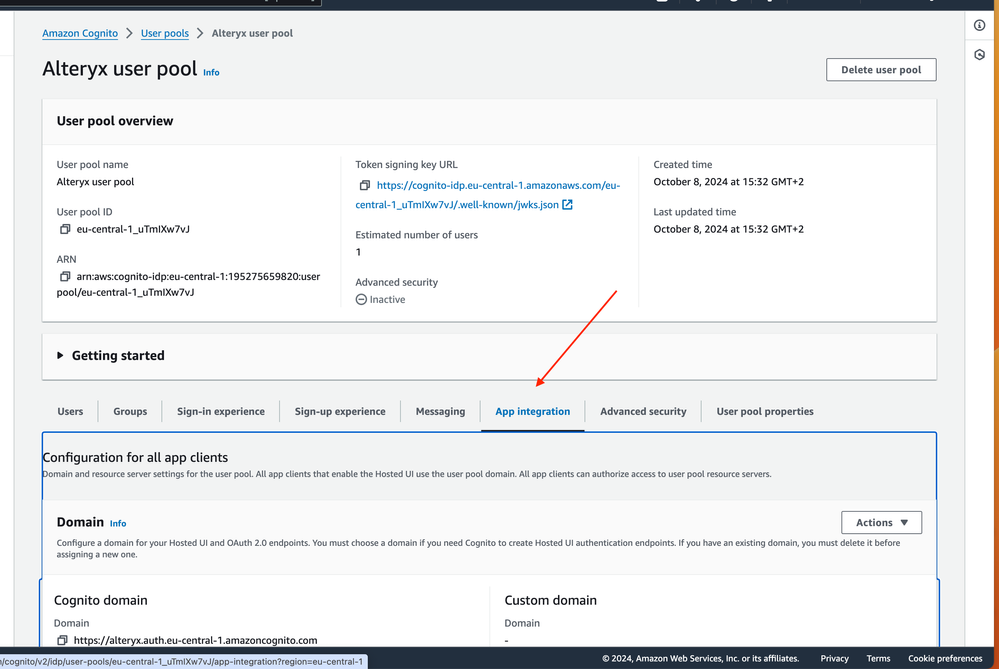The height and width of the screenshot is (669, 999).
Task: Click the User pool overview heading
Action: 115,121
